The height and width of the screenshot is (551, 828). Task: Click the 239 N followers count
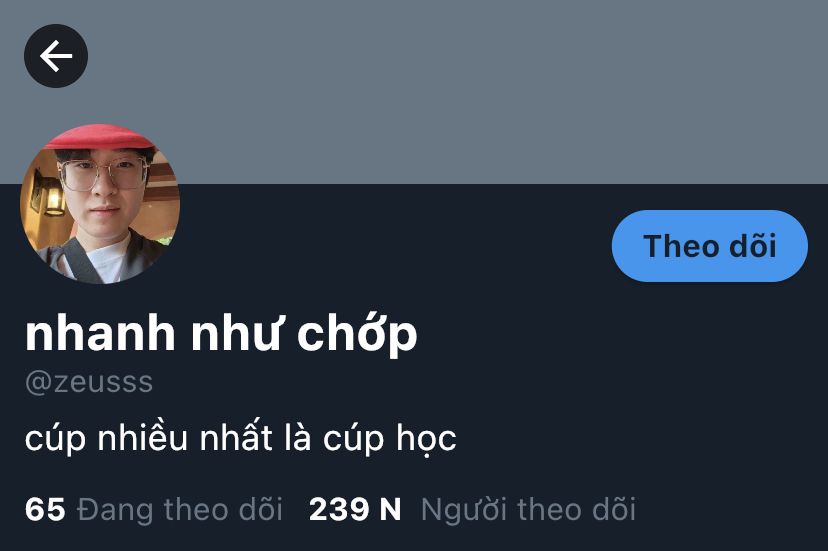pyautogui.click(x=355, y=509)
